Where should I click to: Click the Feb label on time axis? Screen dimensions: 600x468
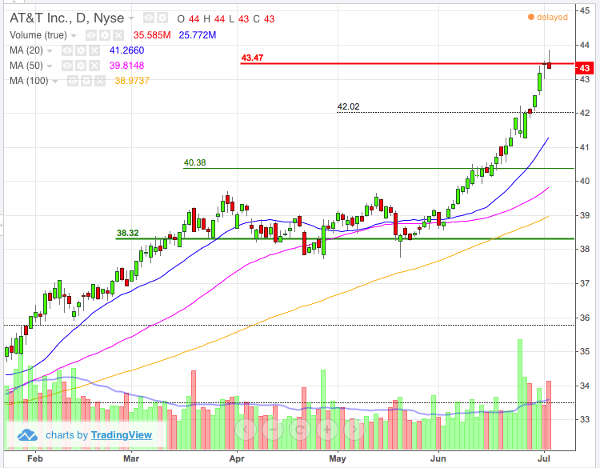[35, 458]
